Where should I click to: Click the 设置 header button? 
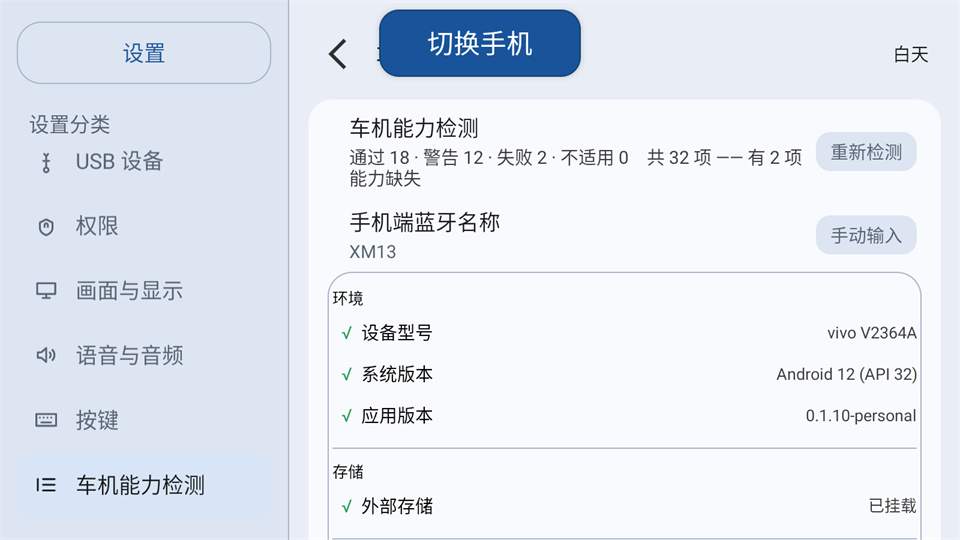[x=144, y=53]
